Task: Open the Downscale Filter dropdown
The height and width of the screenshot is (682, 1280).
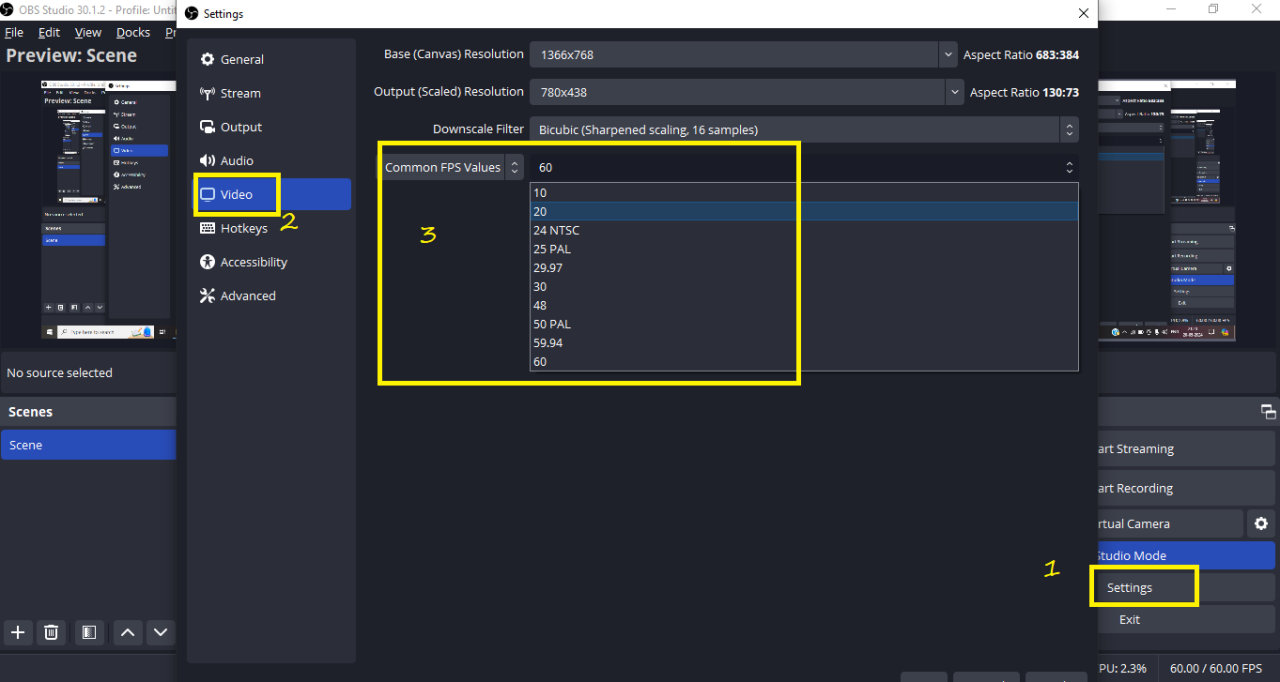Action: (x=1069, y=130)
